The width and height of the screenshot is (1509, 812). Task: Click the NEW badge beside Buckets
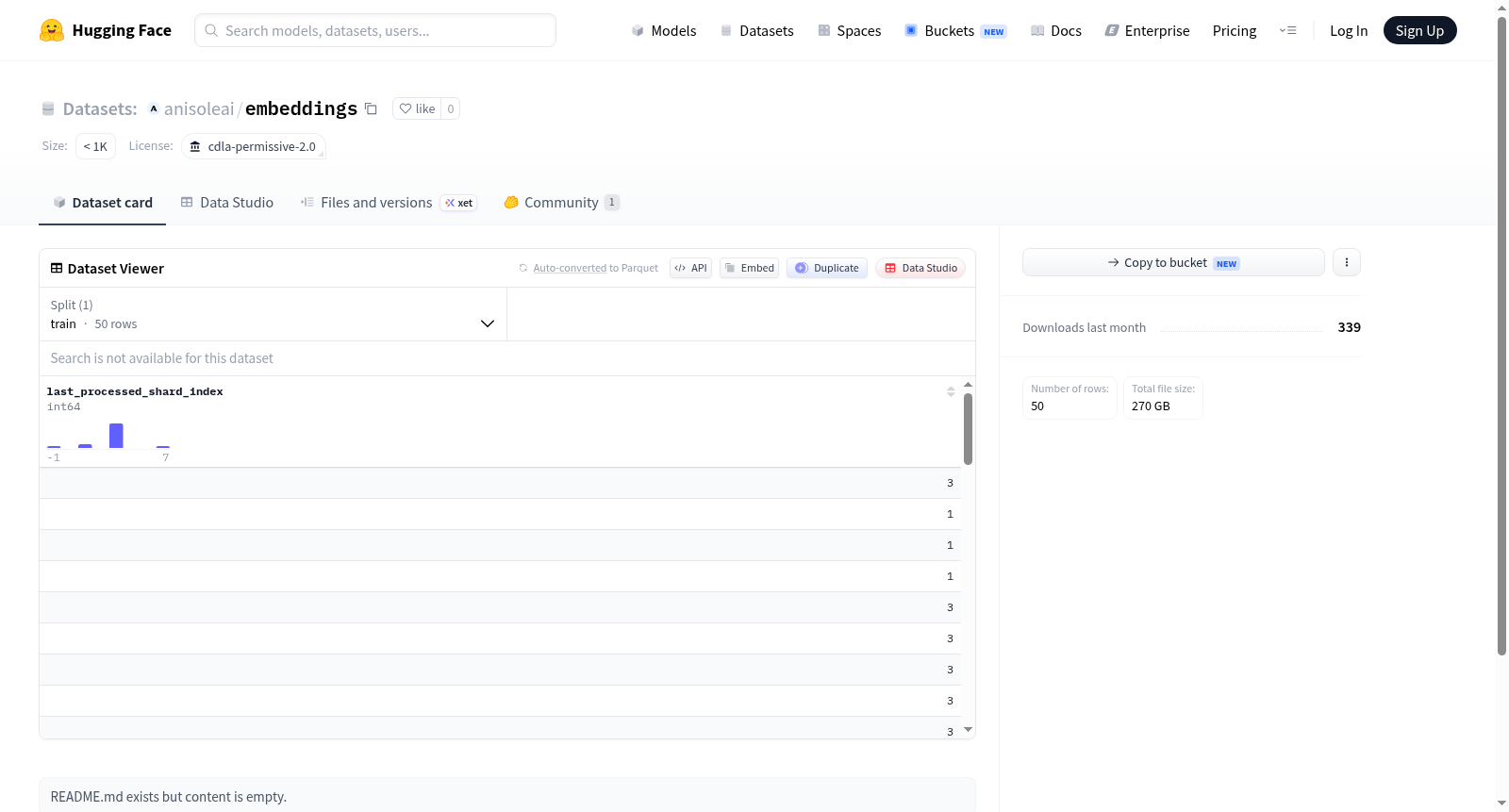994,32
